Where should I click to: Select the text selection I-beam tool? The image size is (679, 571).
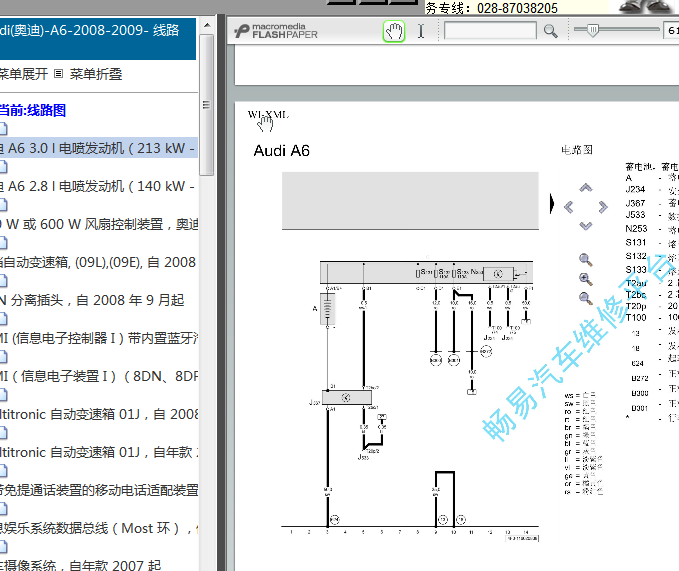[421, 31]
